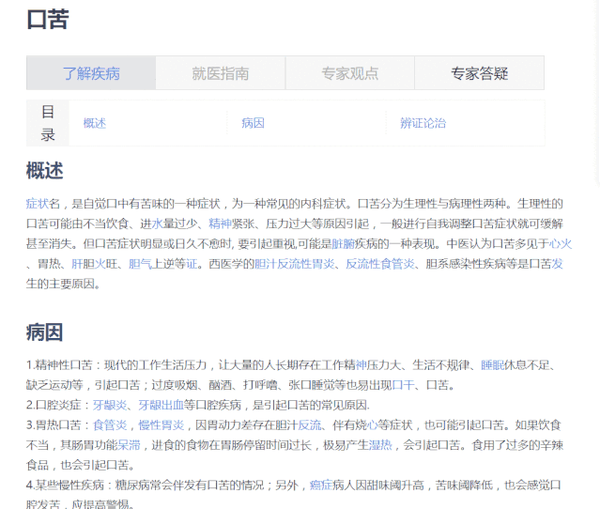600x509 pixels.
Task: Follow the 睡眠 link before 休息不足
Action: [492, 365]
